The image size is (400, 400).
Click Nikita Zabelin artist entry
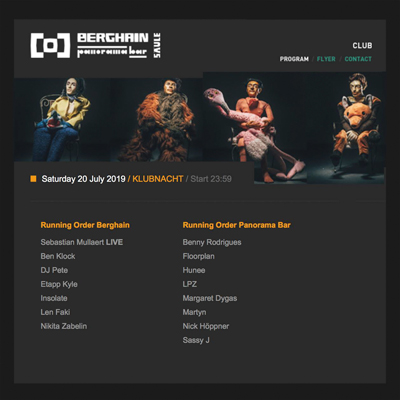(x=64, y=326)
